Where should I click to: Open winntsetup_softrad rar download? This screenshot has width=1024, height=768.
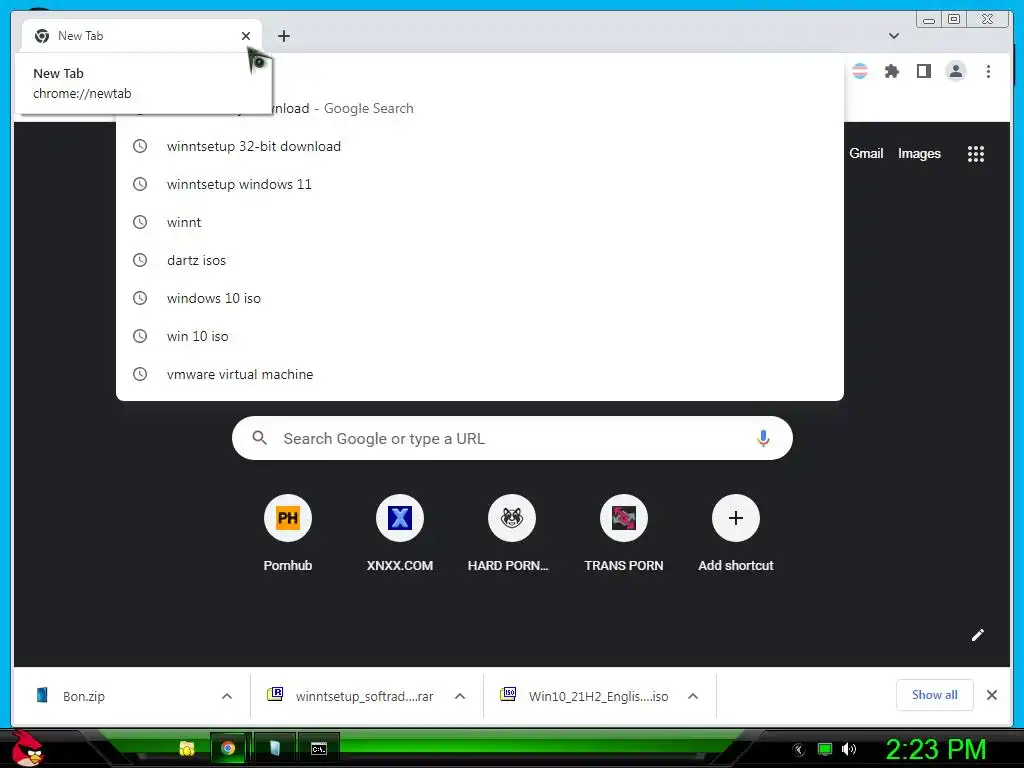click(351, 696)
